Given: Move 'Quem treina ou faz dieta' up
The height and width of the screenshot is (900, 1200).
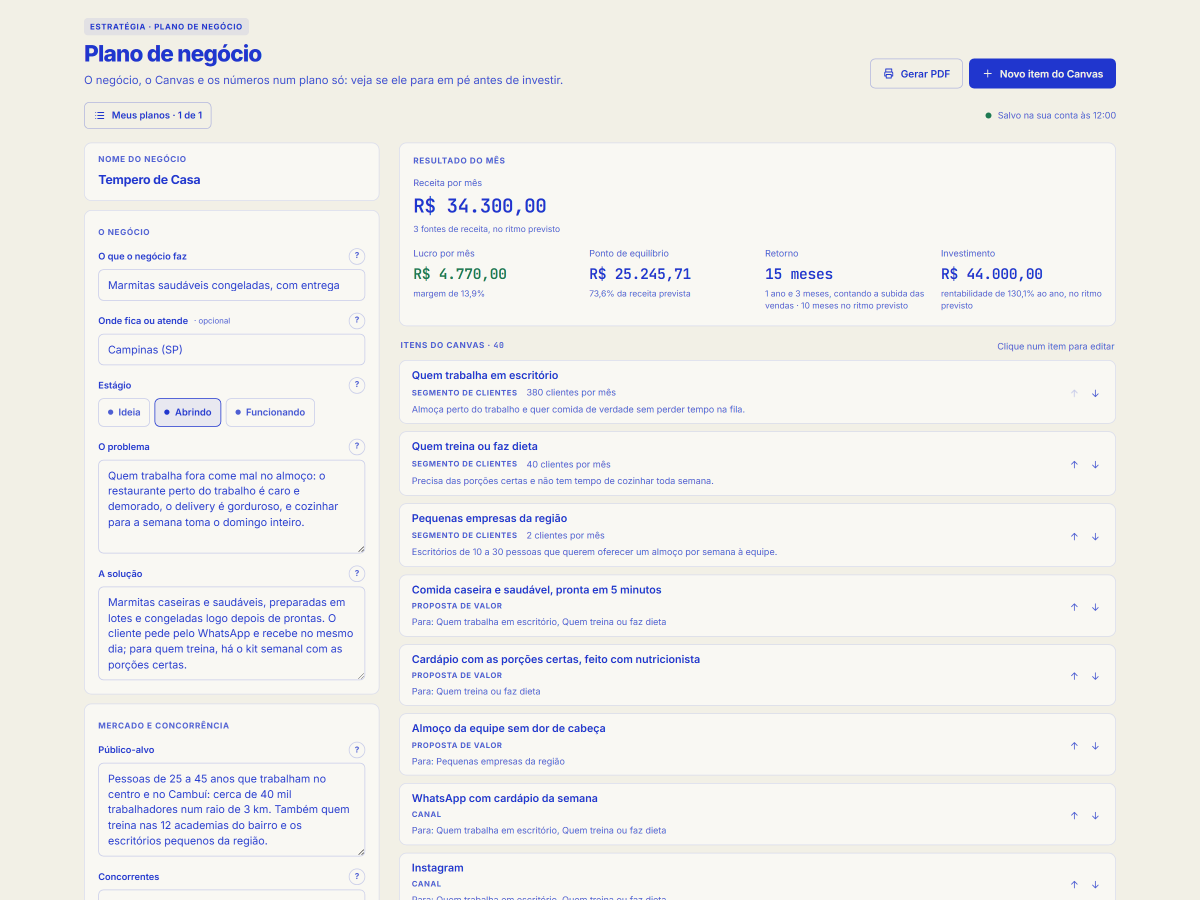Looking at the screenshot, I should [x=1074, y=464].
